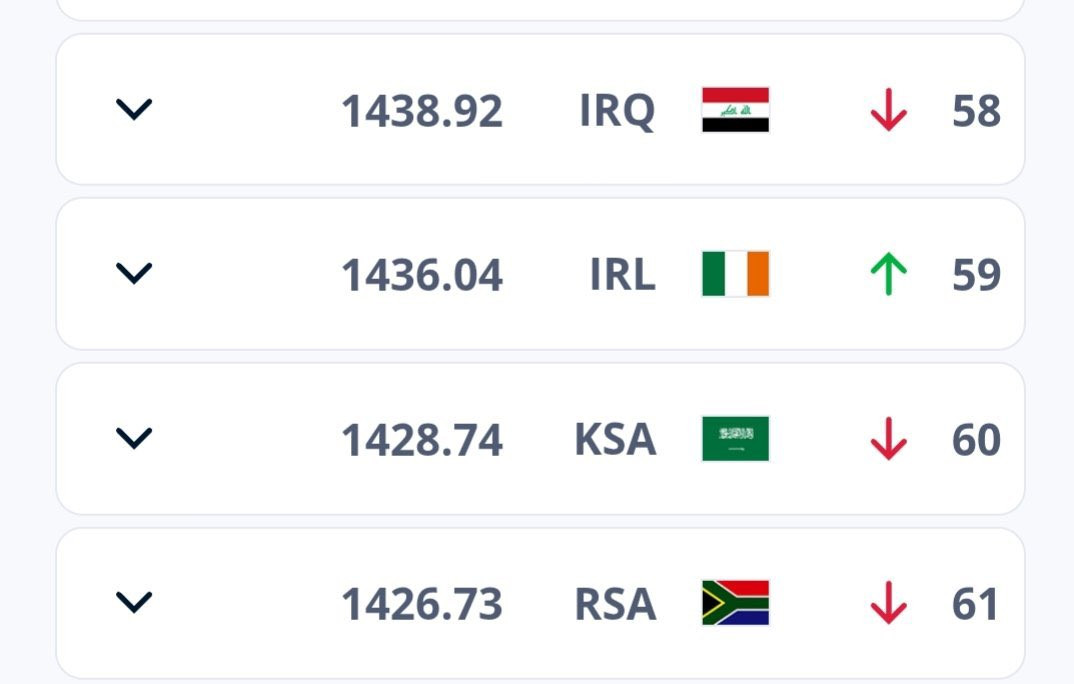Viewport: 1074px width, 684px height.
Task: Select the KSA team code
Action: (615, 439)
